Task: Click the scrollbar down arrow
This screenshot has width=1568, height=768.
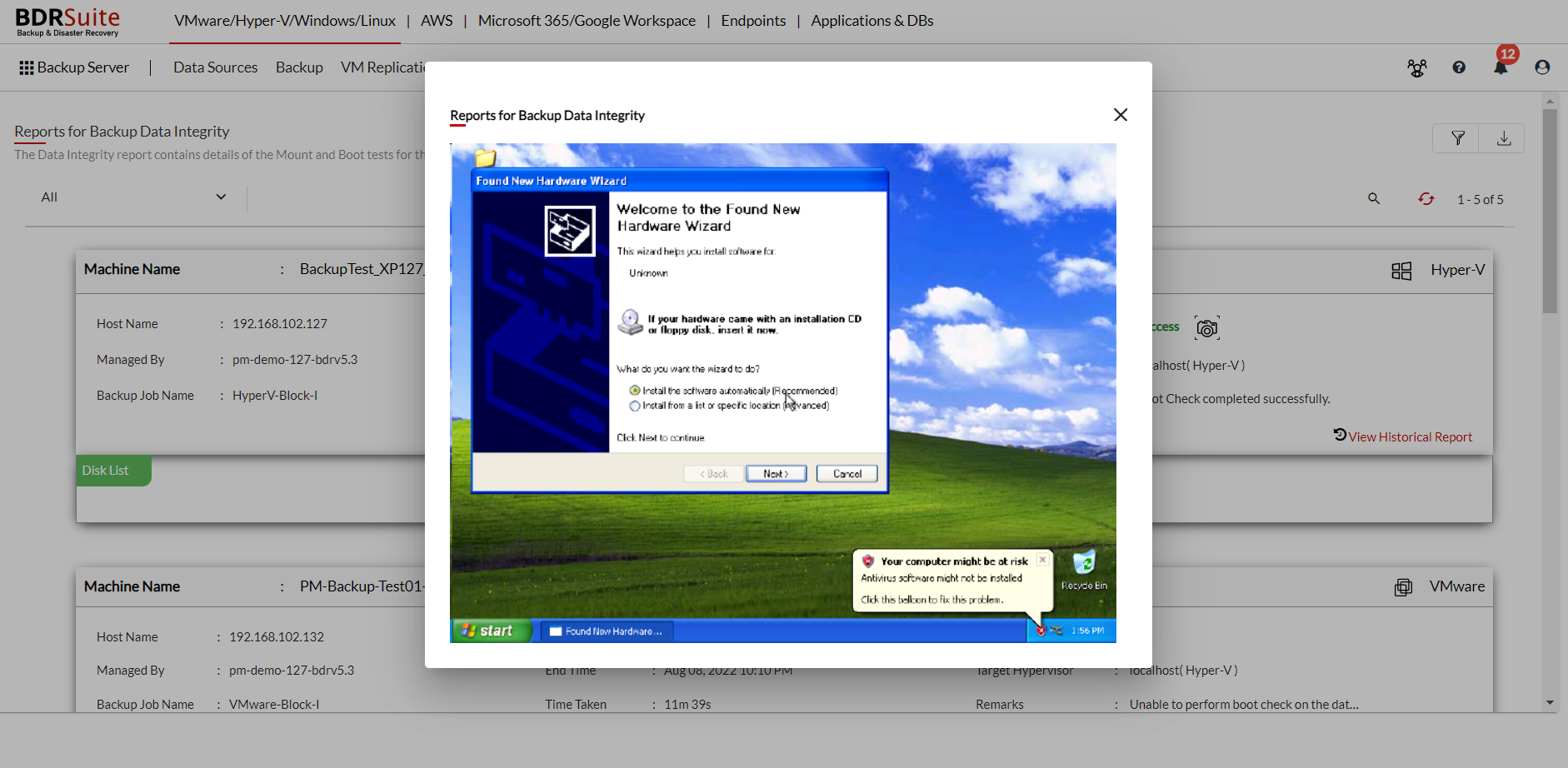Action: 1550,703
